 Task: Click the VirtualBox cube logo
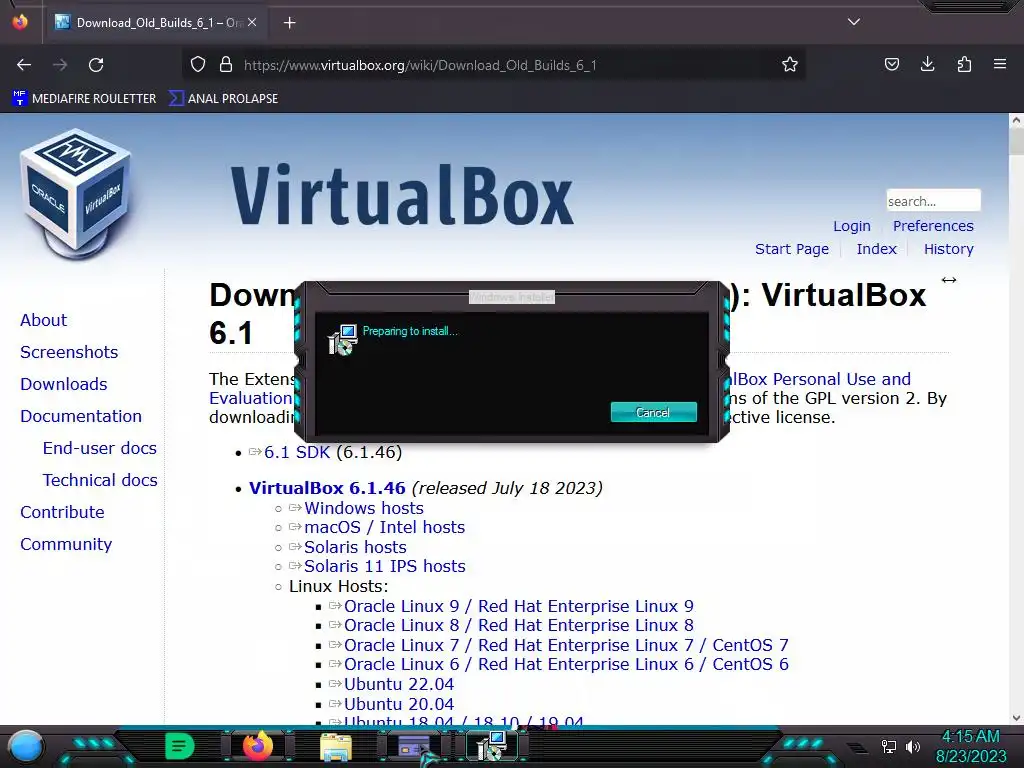pyautogui.click(x=76, y=194)
